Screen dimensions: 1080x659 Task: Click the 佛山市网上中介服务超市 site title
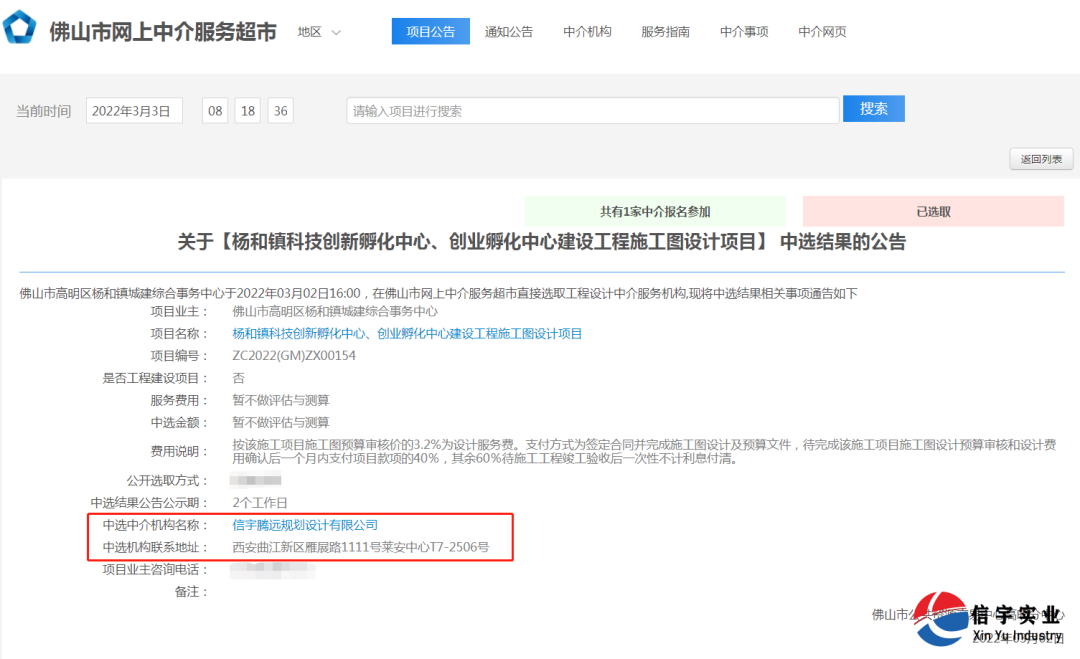click(163, 32)
